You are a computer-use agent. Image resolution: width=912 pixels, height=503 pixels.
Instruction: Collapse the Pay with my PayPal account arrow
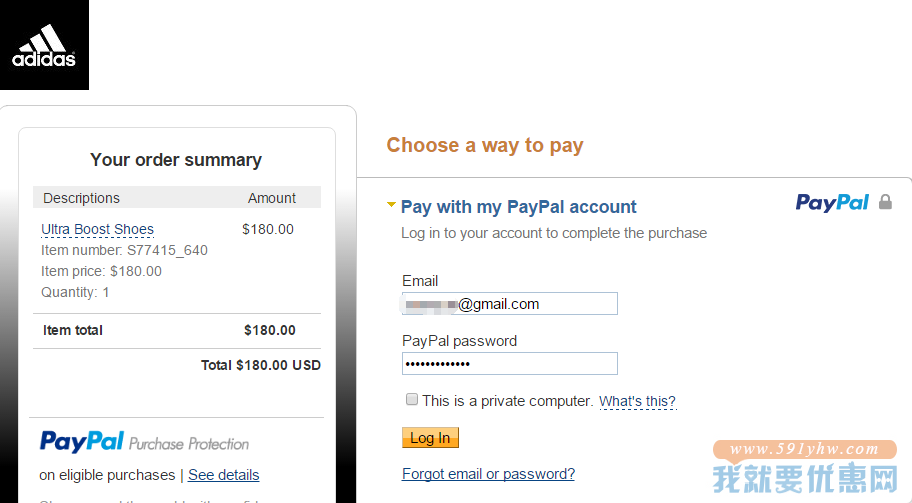pyautogui.click(x=391, y=205)
